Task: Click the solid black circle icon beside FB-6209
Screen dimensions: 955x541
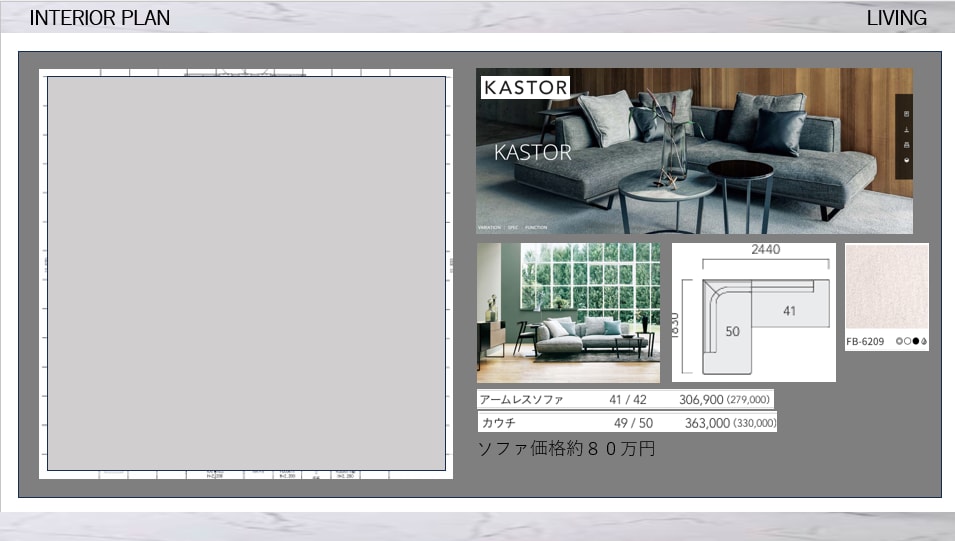Action: coord(915,341)
